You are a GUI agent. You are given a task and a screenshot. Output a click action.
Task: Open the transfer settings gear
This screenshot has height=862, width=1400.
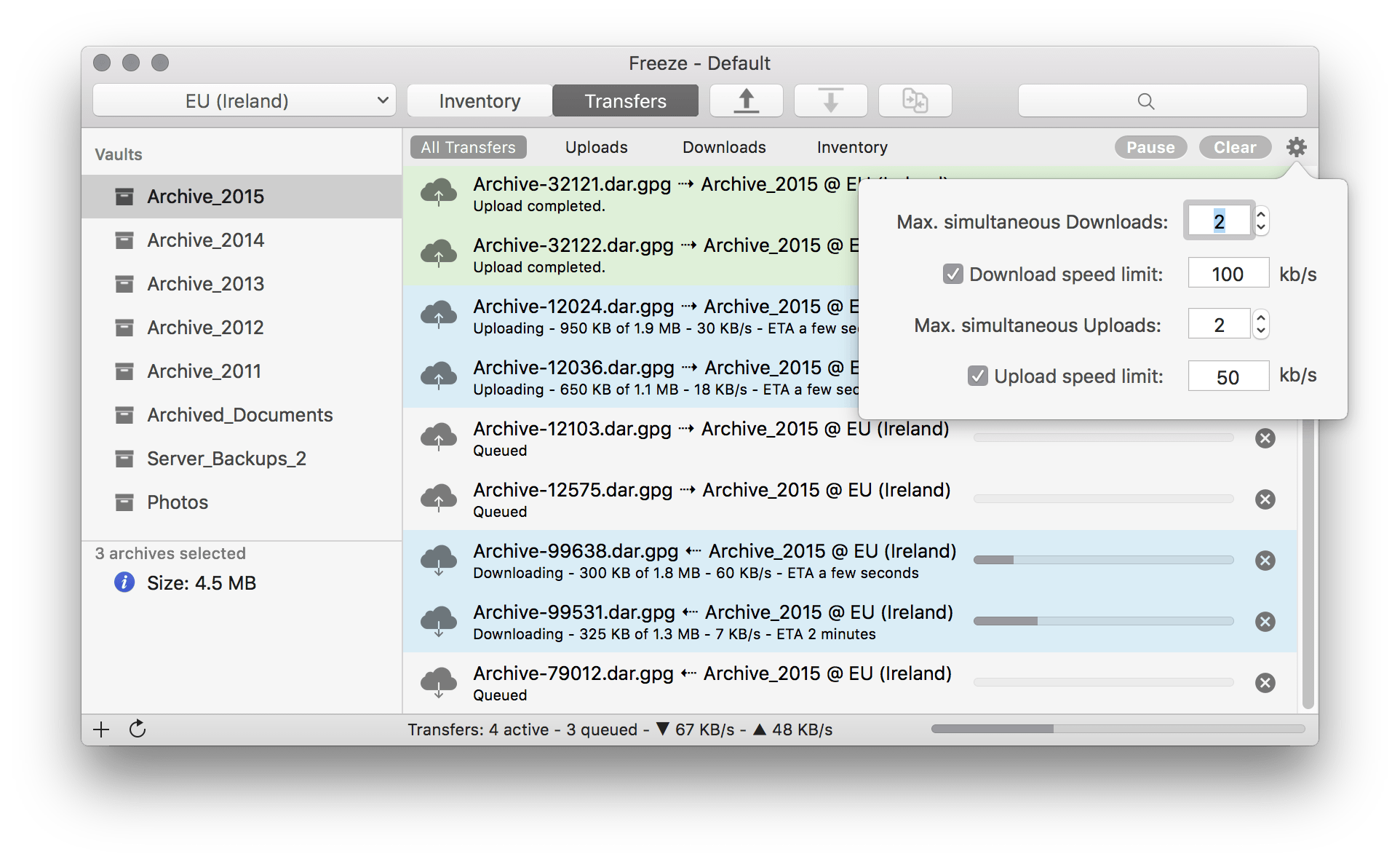point(1297,147)
